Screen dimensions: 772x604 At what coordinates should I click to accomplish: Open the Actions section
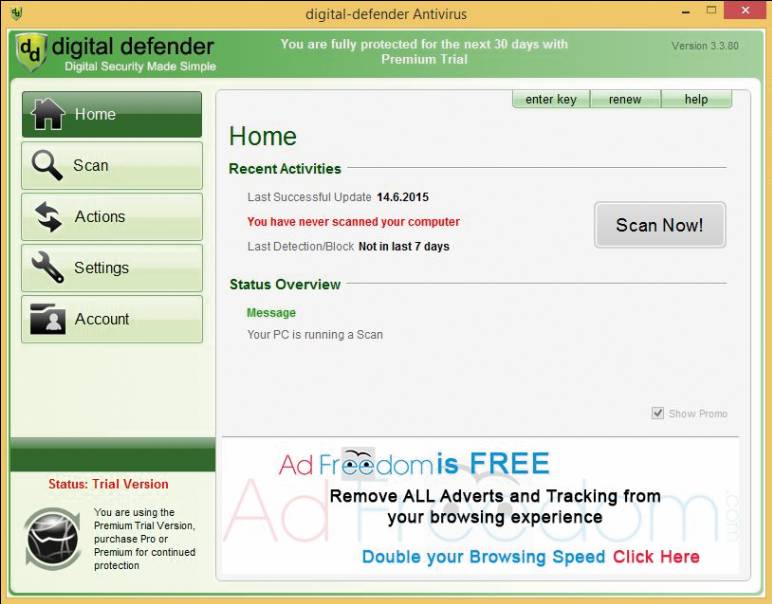pos(112,217)
